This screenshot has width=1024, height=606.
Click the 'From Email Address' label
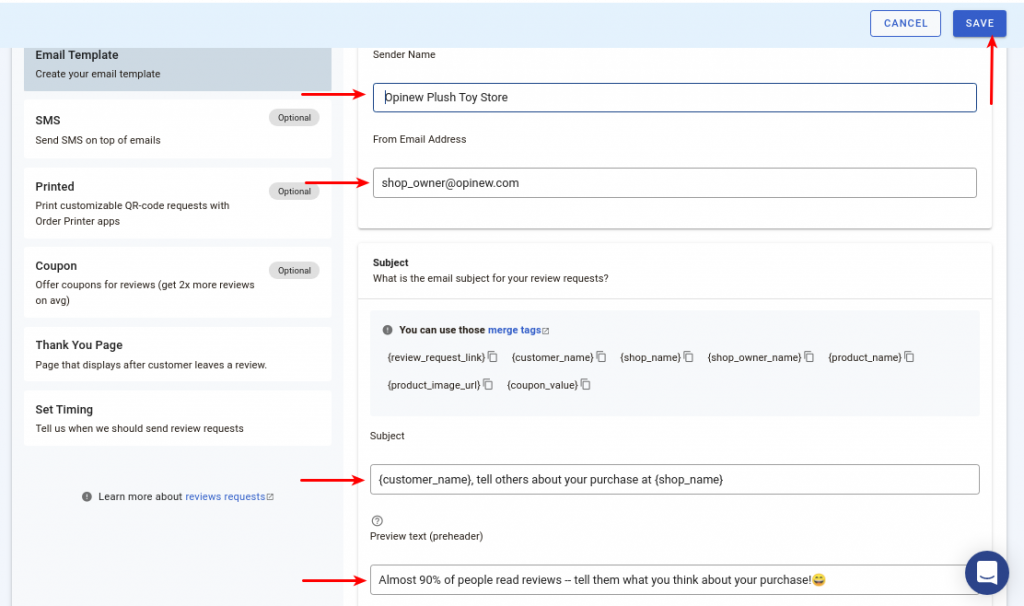[419, 139]
